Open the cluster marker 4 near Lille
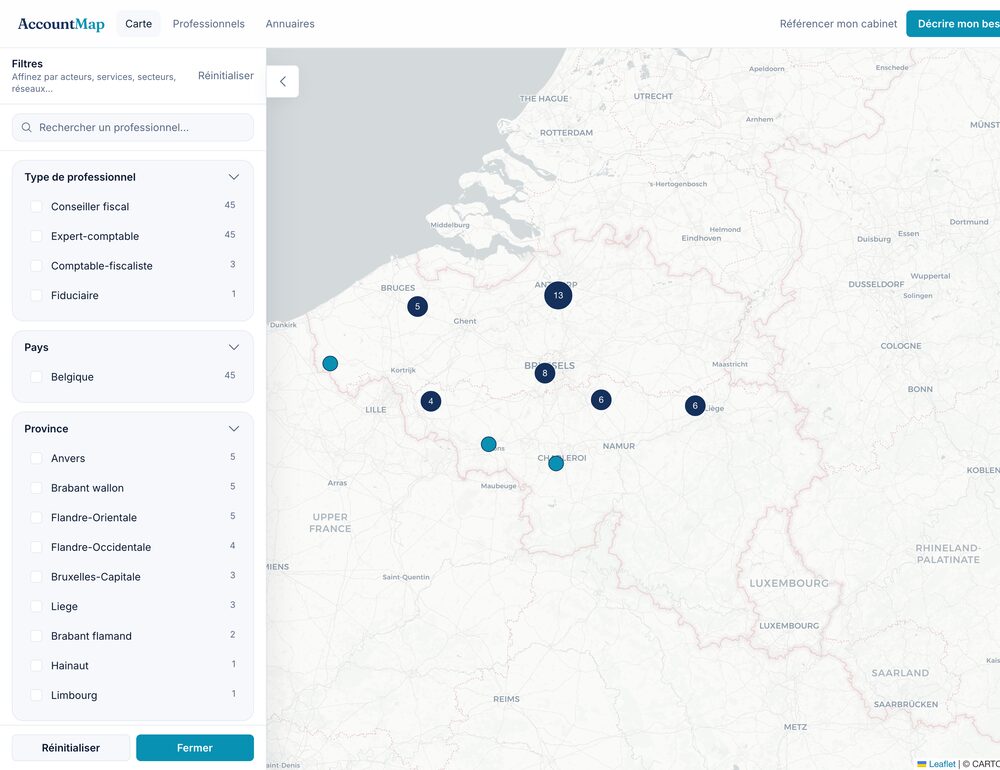 pos(431,401)
